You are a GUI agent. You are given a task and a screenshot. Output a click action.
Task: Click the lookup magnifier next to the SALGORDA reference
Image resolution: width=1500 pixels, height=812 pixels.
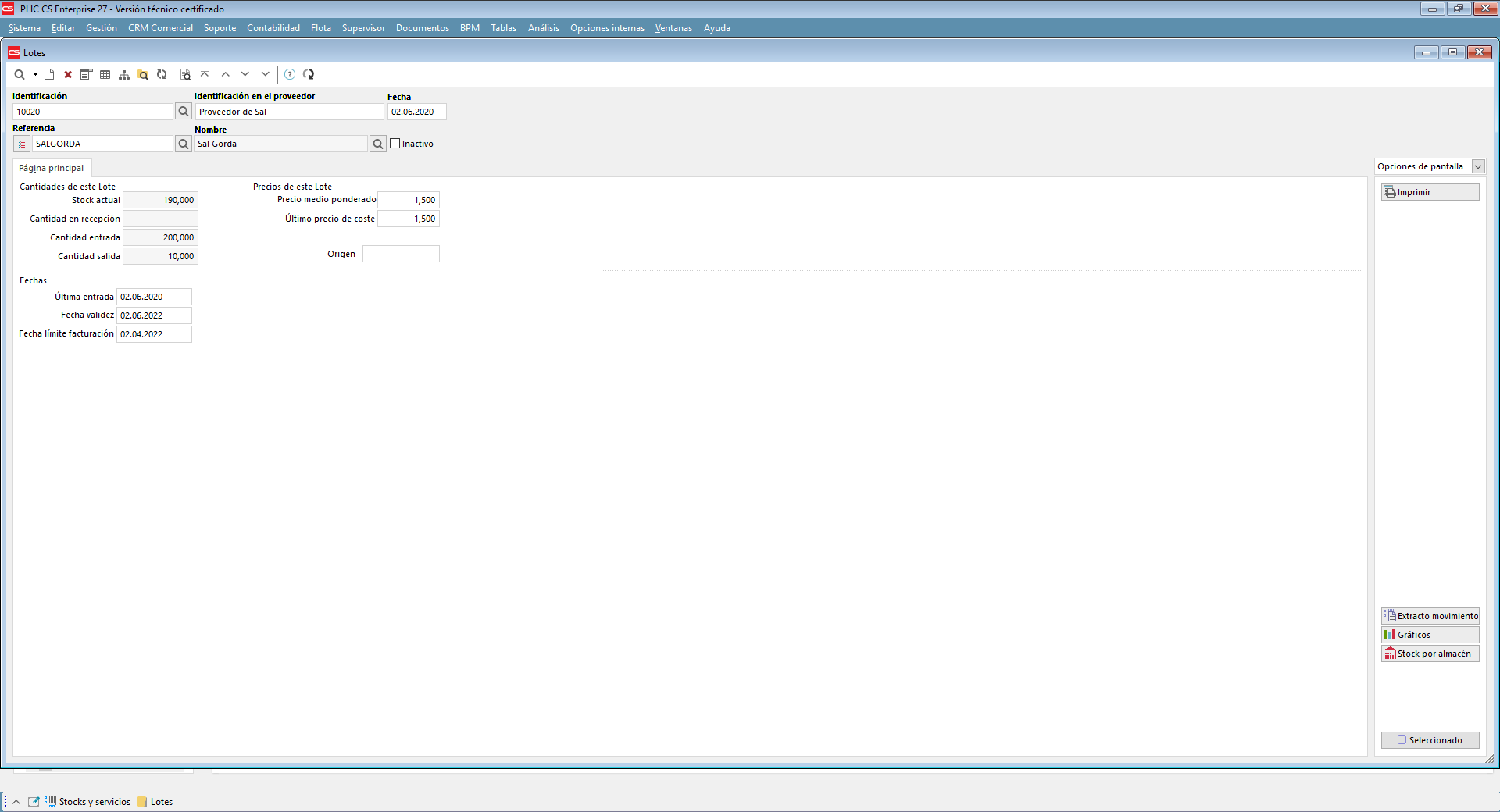point(184,144)
